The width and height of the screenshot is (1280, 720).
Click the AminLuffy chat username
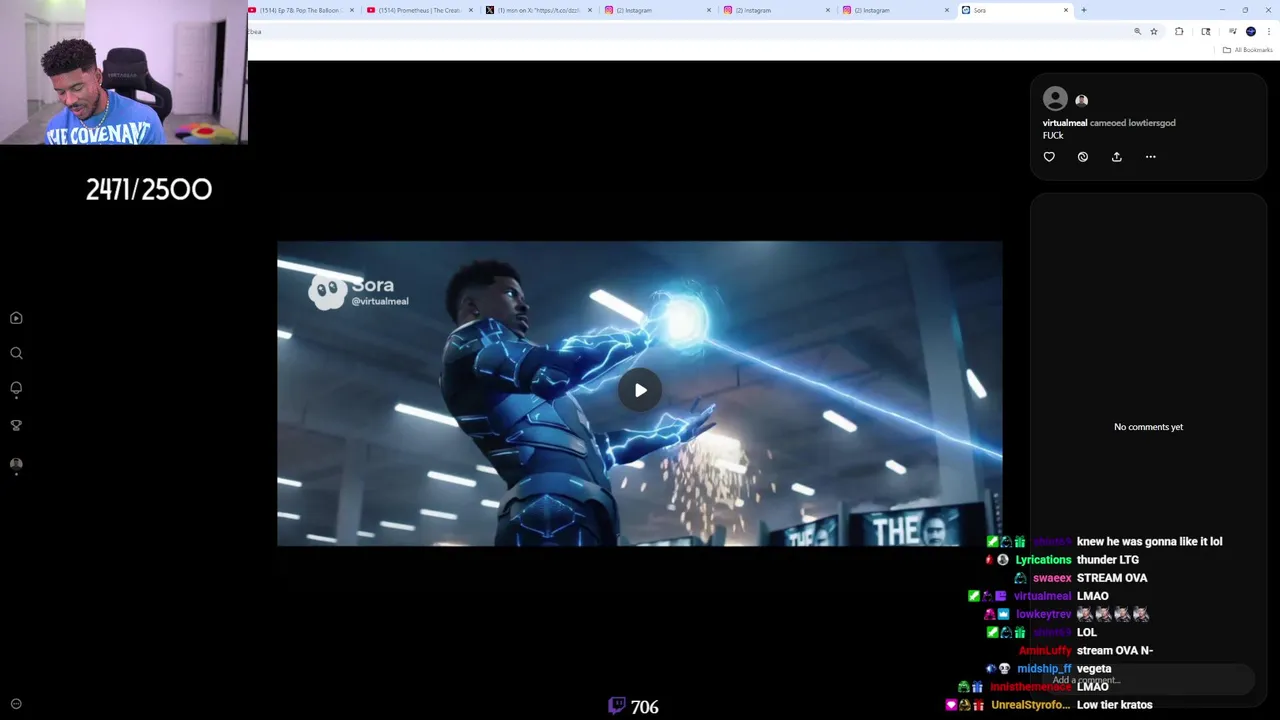(x=1045, y=651)
